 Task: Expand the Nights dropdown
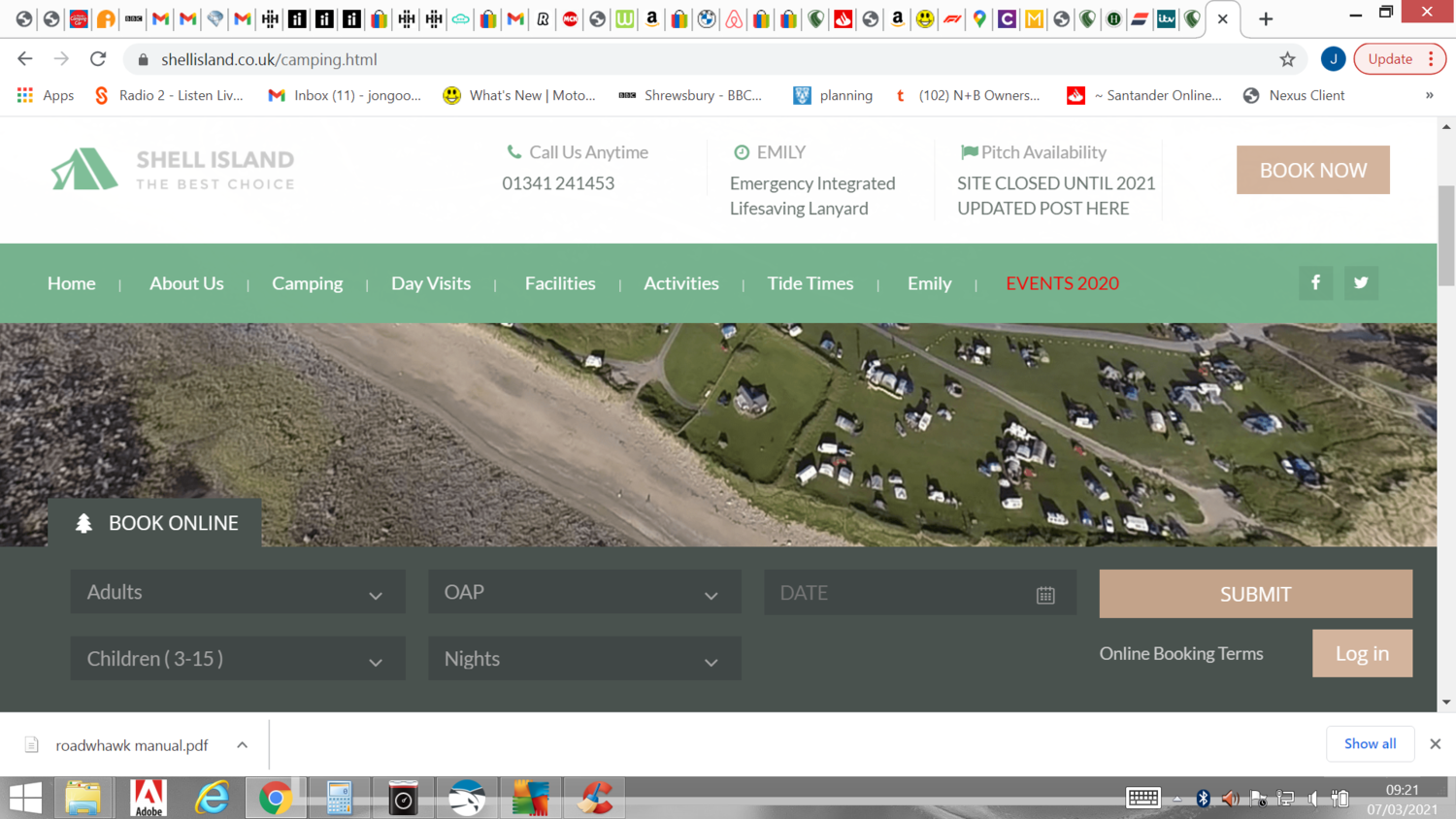click(x=584, y=659)
